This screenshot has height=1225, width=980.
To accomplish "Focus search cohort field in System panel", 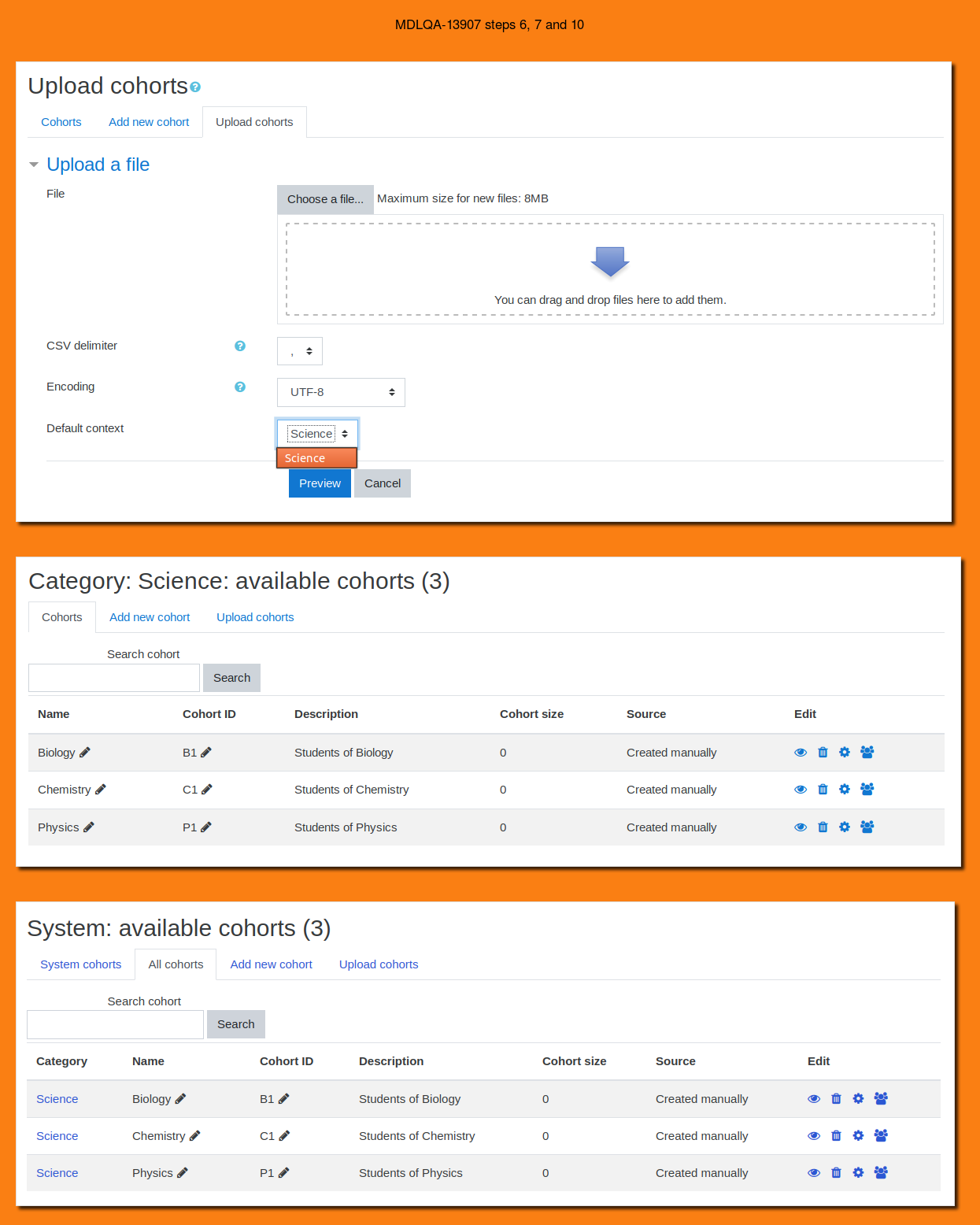I will (x=116, y=1024).
